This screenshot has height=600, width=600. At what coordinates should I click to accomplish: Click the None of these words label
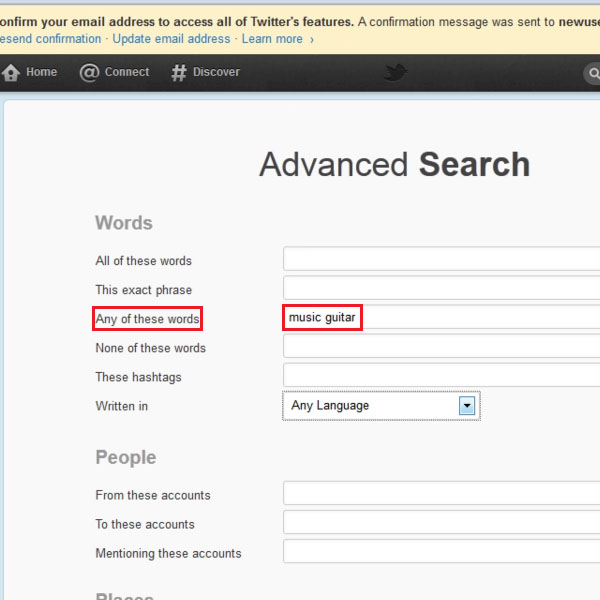[150, 348]
